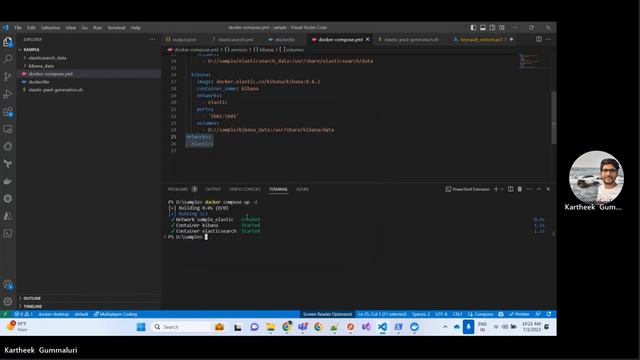Open the Edit menu
This screenshot has height=360, width=640.
point(31,28)
